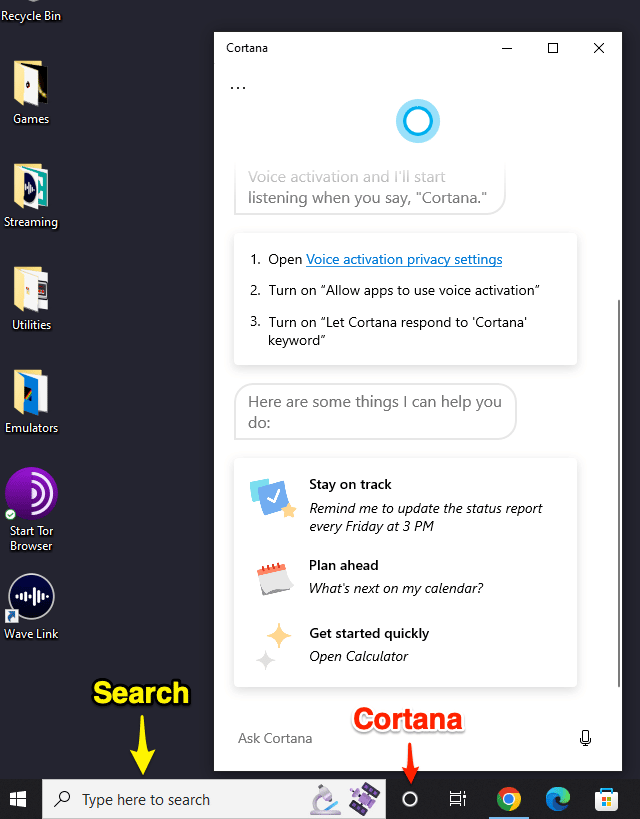Select the Games desktop folder
The width and height of the screenshot is (640, 819).
31,92
